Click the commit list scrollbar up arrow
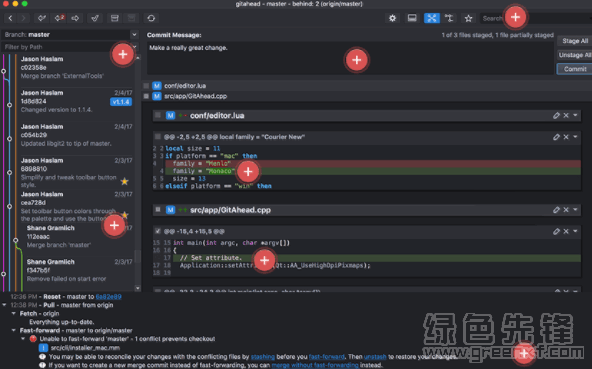Screen dimensions: 592x369 pos(138,58)
